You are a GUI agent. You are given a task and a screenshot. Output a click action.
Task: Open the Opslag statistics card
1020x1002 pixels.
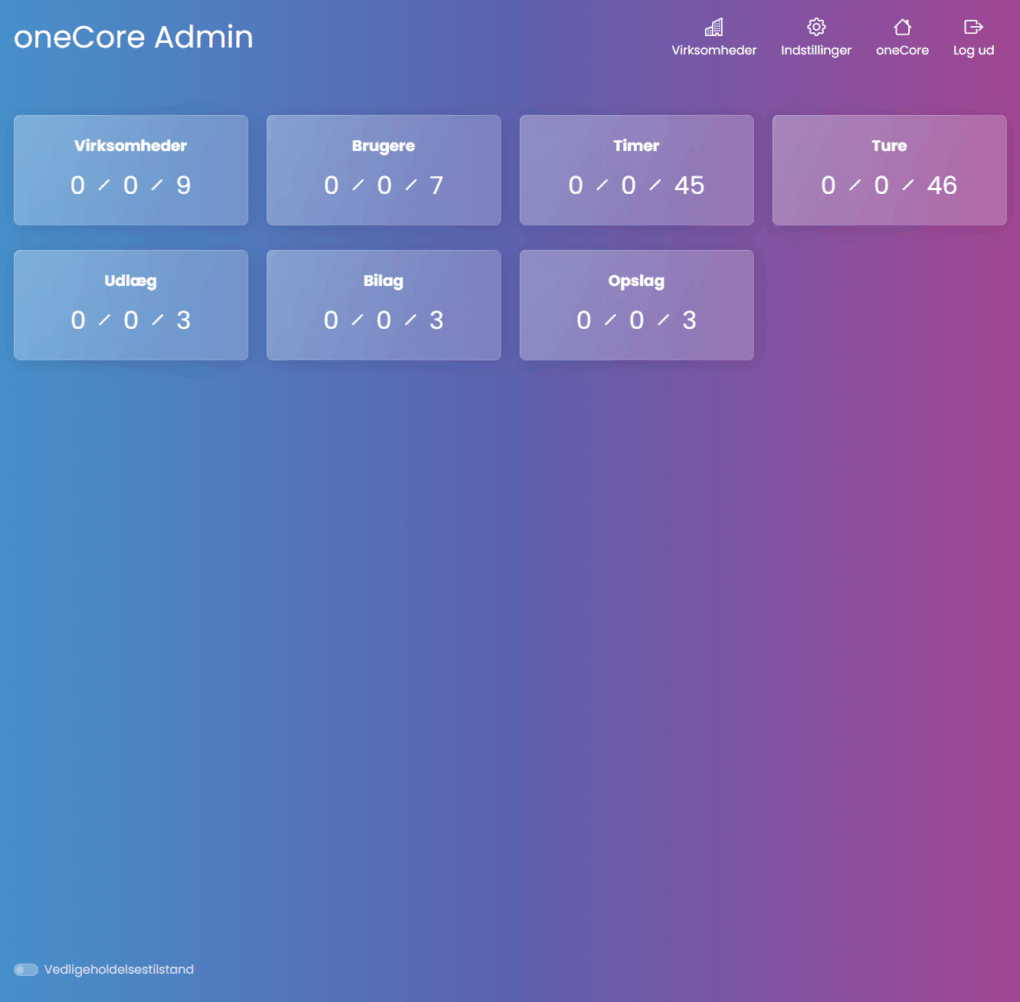point(636,305)
